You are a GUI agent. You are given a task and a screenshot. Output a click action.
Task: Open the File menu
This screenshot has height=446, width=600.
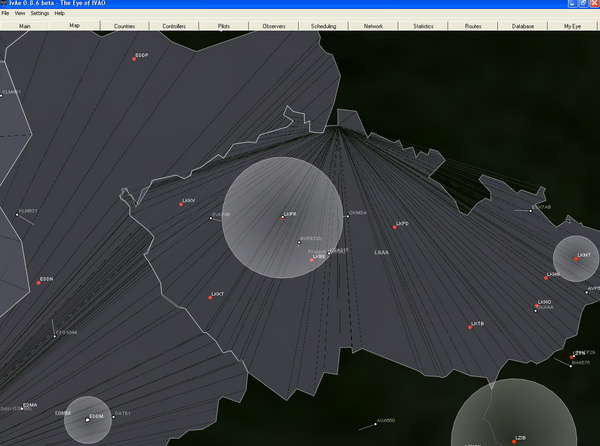click(x=6, y=14)
